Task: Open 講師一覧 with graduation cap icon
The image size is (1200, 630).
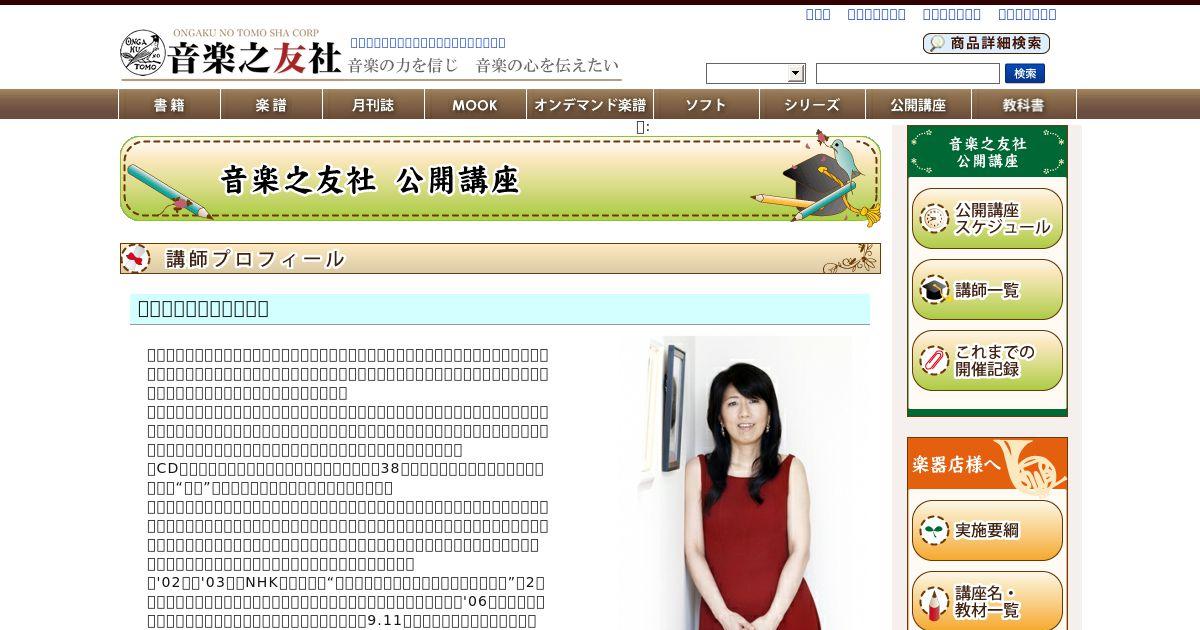Action: 987,290
